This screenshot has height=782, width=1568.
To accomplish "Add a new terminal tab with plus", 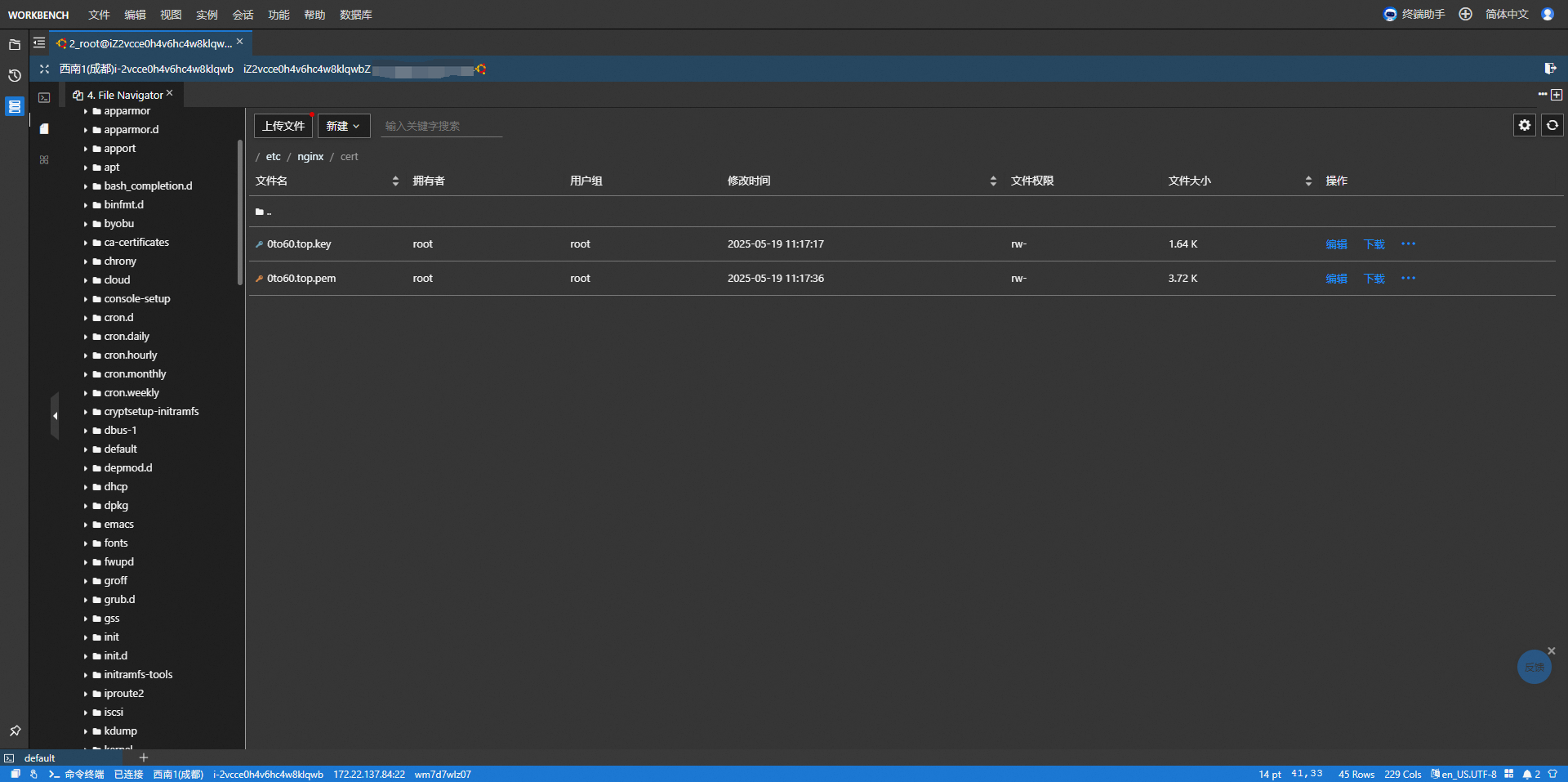I will point(144,757).
